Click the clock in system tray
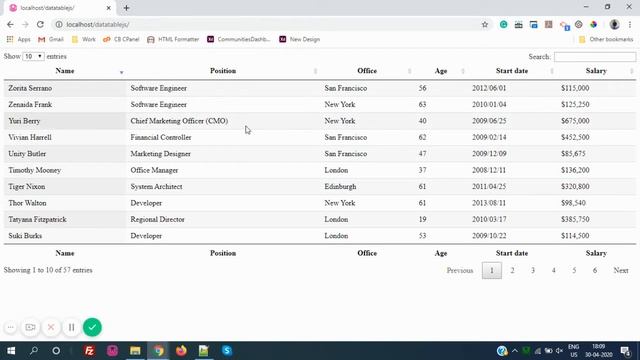The image size is (640, 360). tap(599, 351)
